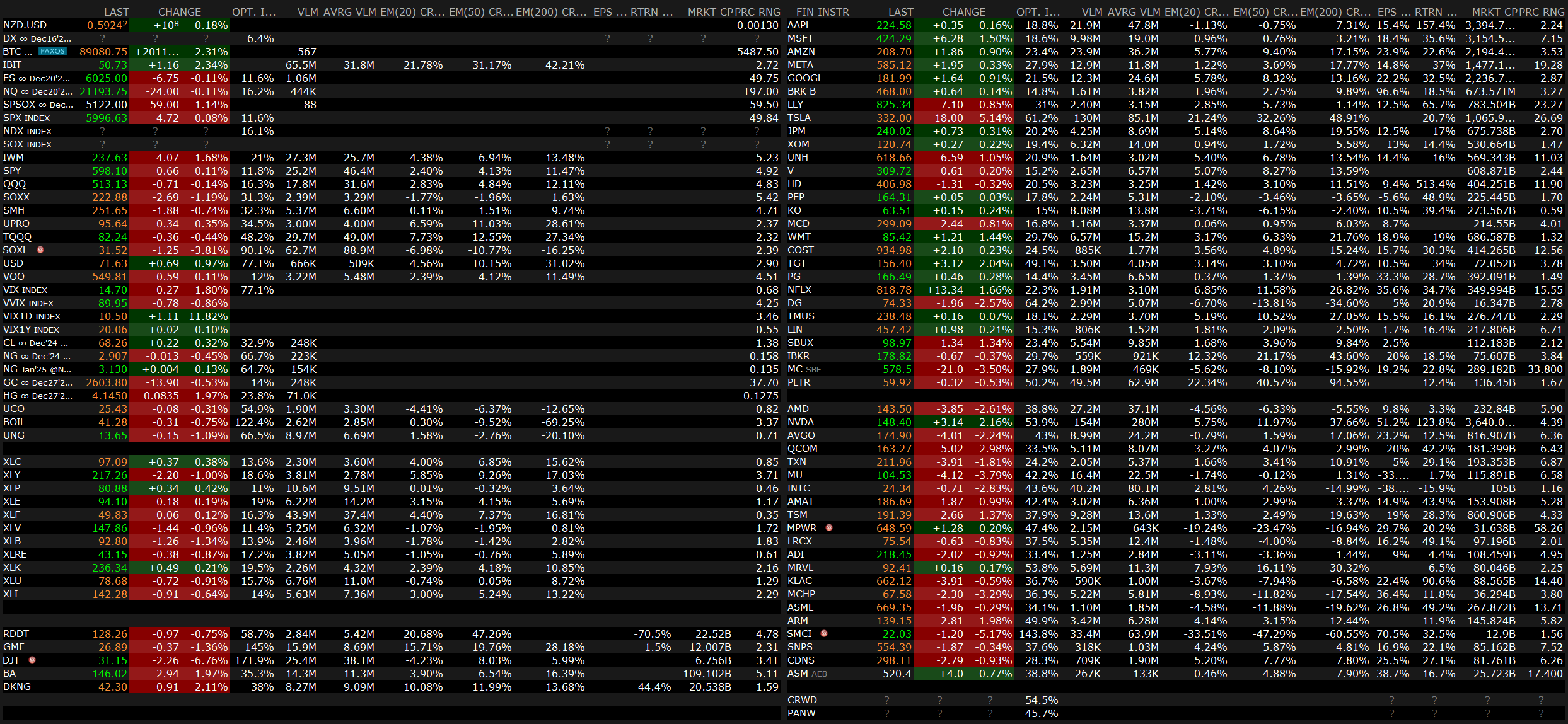This screenshot has width=1568, height=724.
Task: Click MRKT CP header in right watchlist
Action: pyautogui.click(x=1494, y=12)
